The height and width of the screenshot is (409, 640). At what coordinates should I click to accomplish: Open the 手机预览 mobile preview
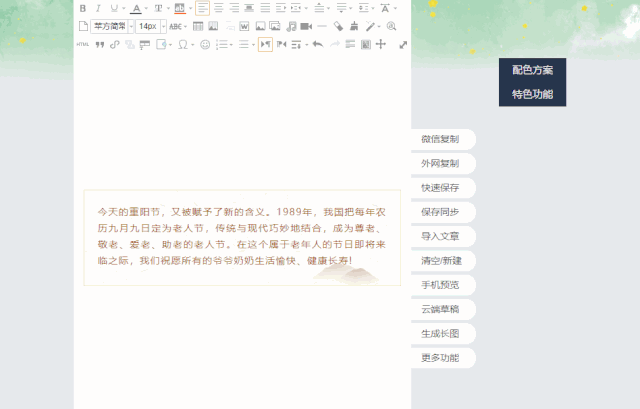tap(443, 285)
